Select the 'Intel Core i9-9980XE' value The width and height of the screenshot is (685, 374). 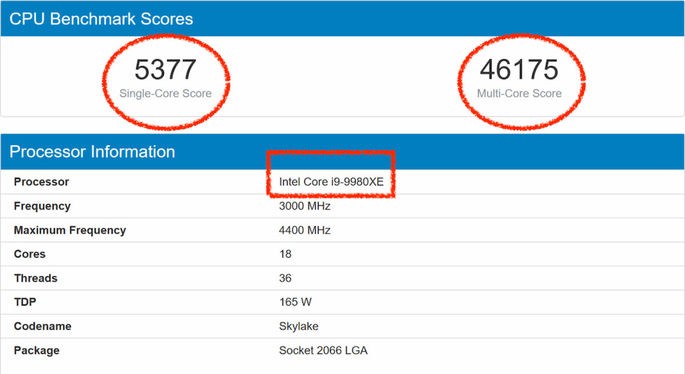click(x=331, y=182)
